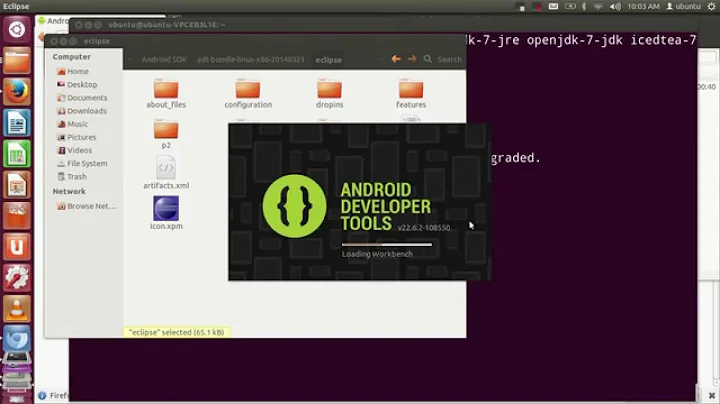Open the about_files folder
This screenshot has width=720, height=404.
pos(166,94)
